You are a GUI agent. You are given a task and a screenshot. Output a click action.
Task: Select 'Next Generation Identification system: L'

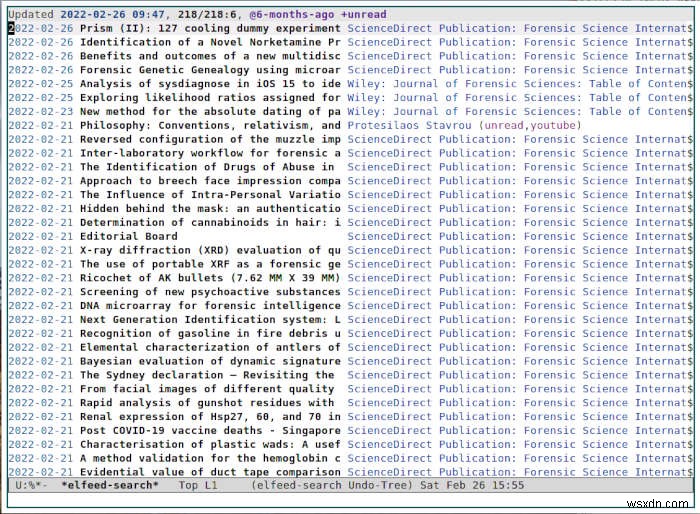[x=210, y=319]
